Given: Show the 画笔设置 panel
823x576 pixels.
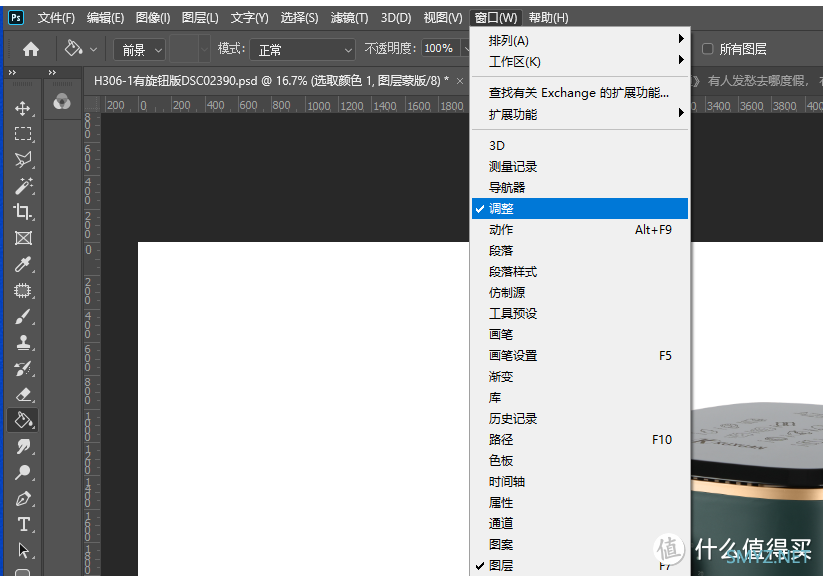Looking at the screenshot, I should (579, 355).
